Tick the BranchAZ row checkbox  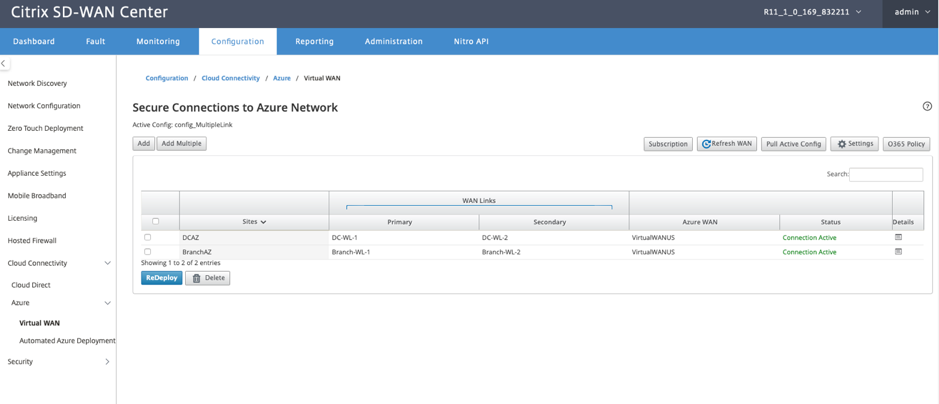147,251
